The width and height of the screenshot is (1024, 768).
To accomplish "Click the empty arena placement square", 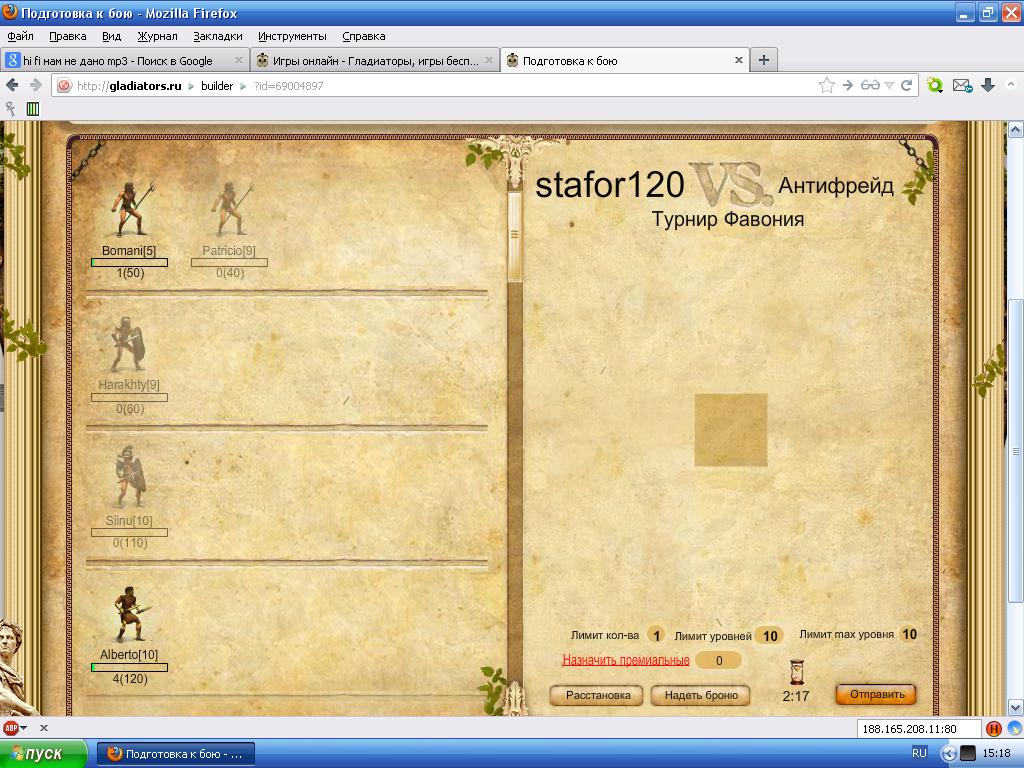I will [x=731, y=430].
